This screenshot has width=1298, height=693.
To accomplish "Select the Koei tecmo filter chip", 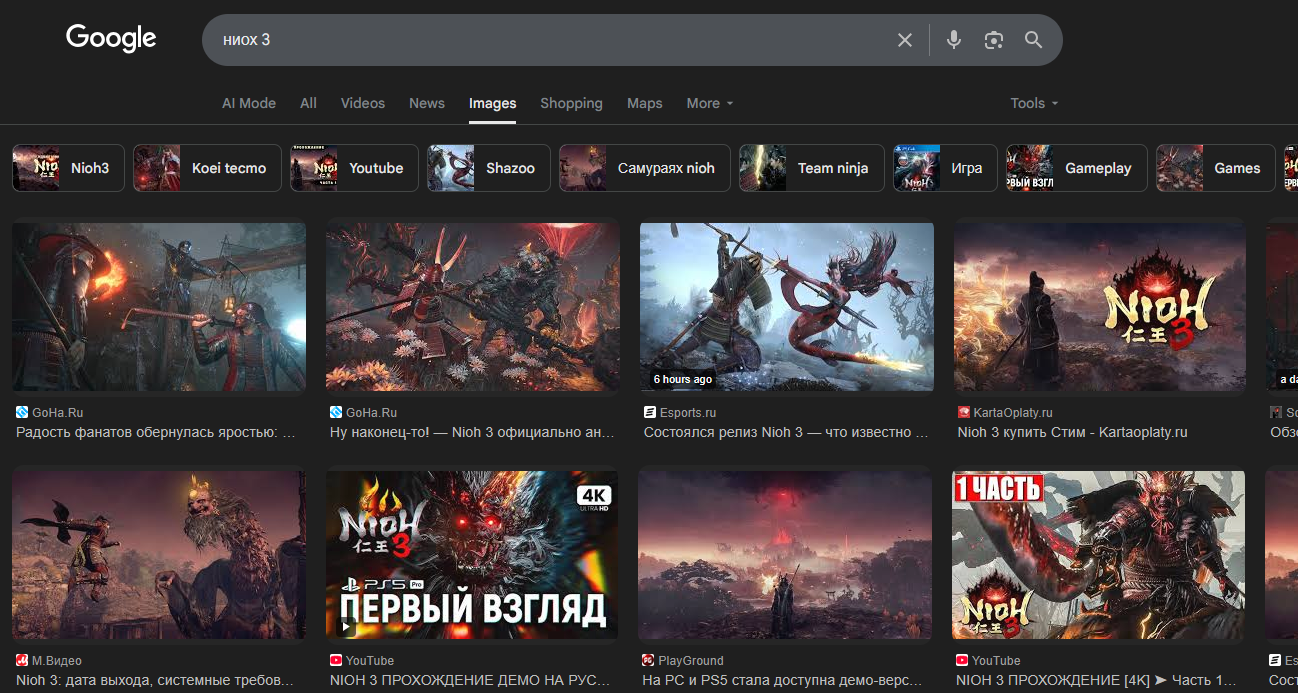I will (207, 168).
